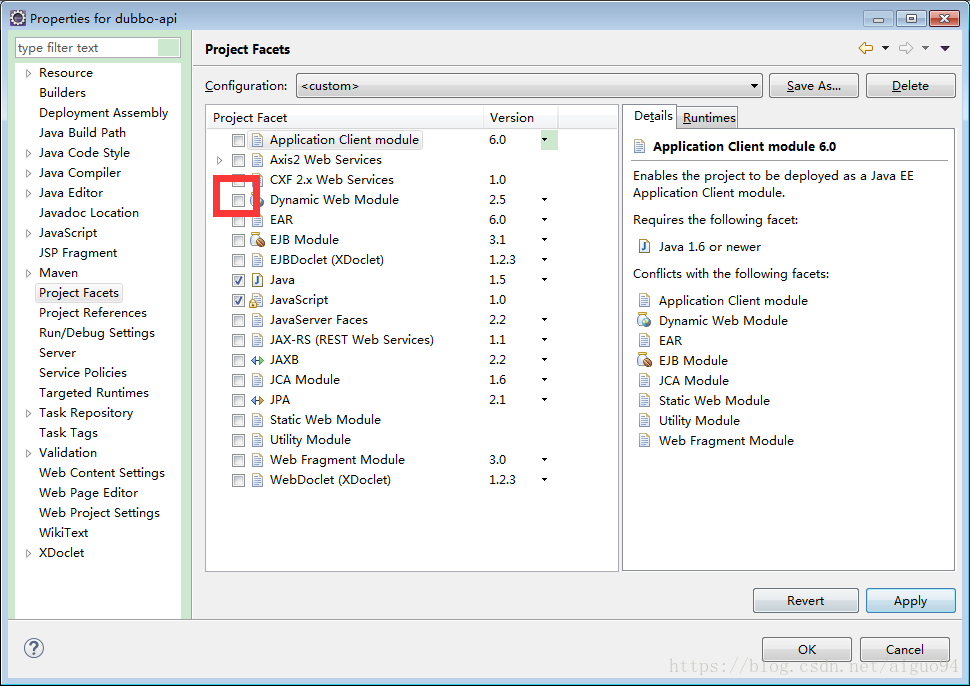Open the Configuration combo box
970x686 pixels.
(529, 85)
